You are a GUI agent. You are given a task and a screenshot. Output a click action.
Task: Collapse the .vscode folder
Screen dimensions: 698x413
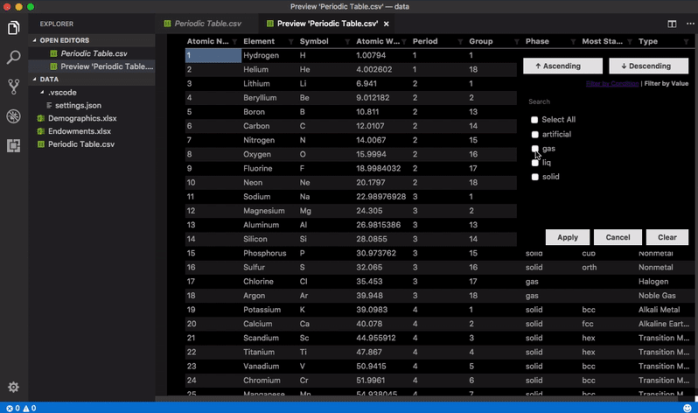tap(42, 92)
